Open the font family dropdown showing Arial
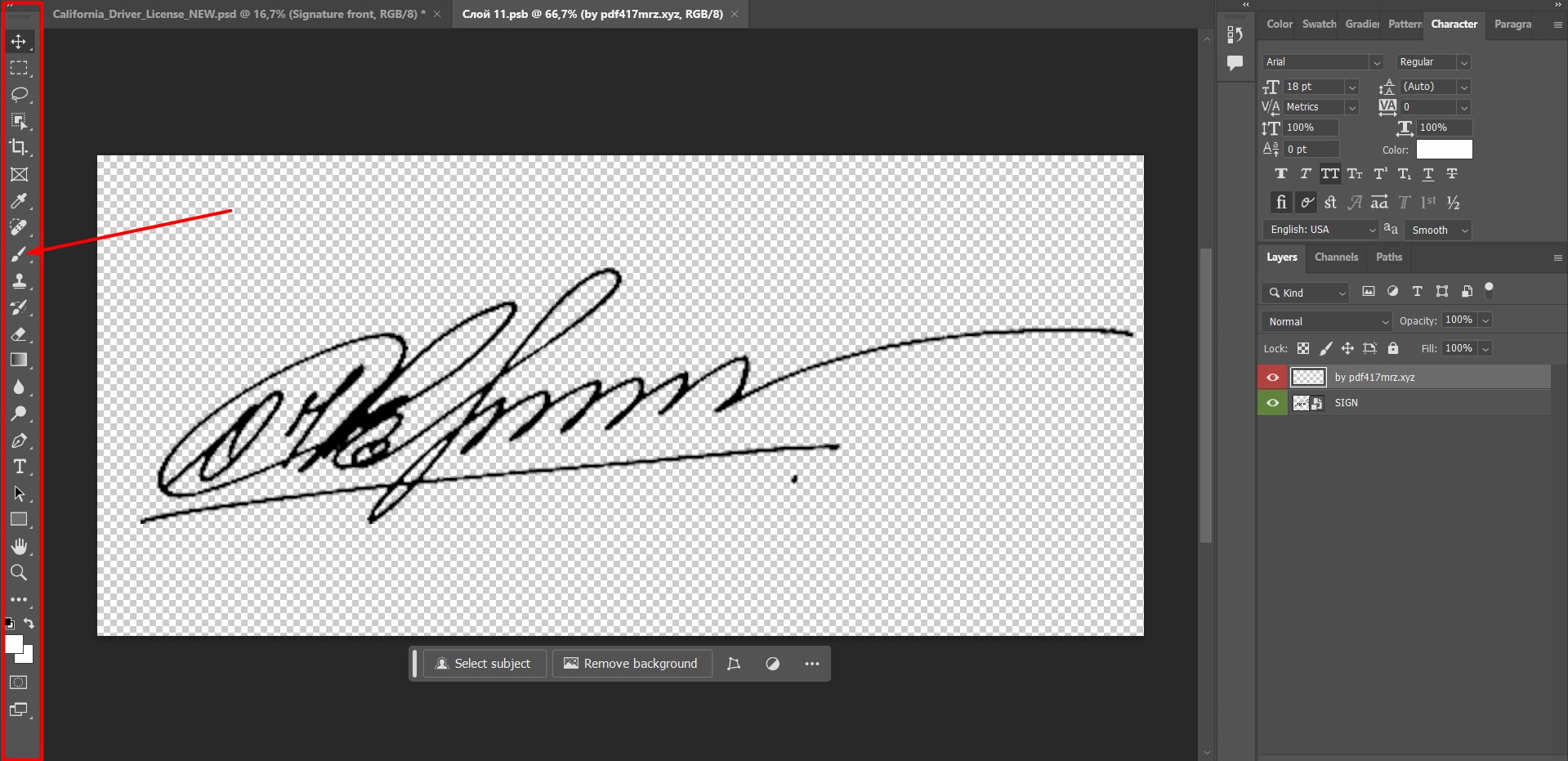 click(x=1376, y=62)
